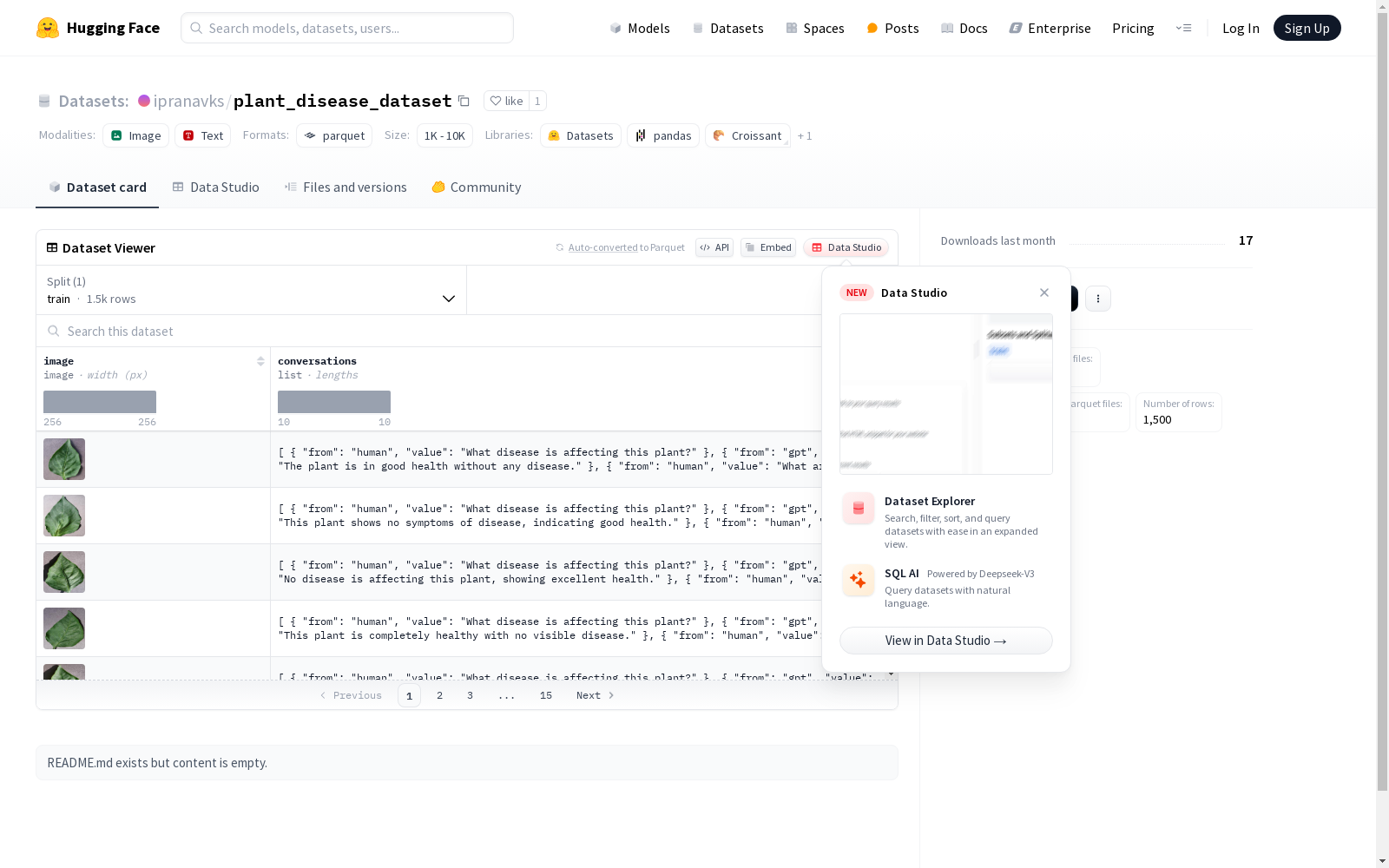1389x868 pixels.
Task: Show the +1 more libraries
Action: click(805, 135)
